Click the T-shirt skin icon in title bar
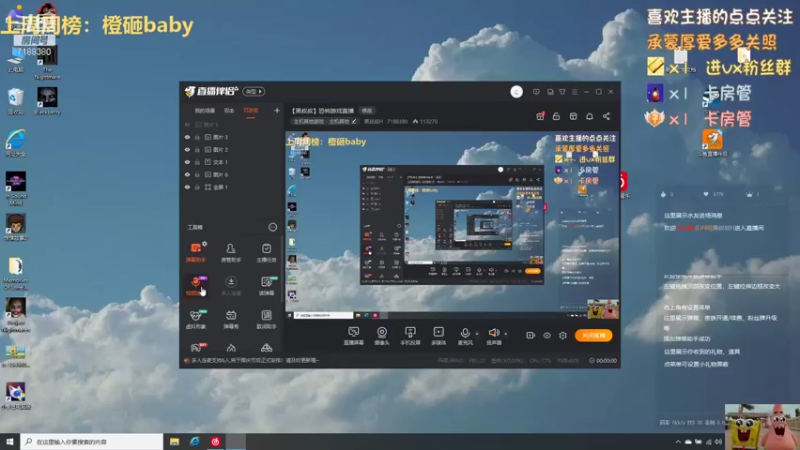The height and width of the screenshot is (450, 800). point(562,92)
